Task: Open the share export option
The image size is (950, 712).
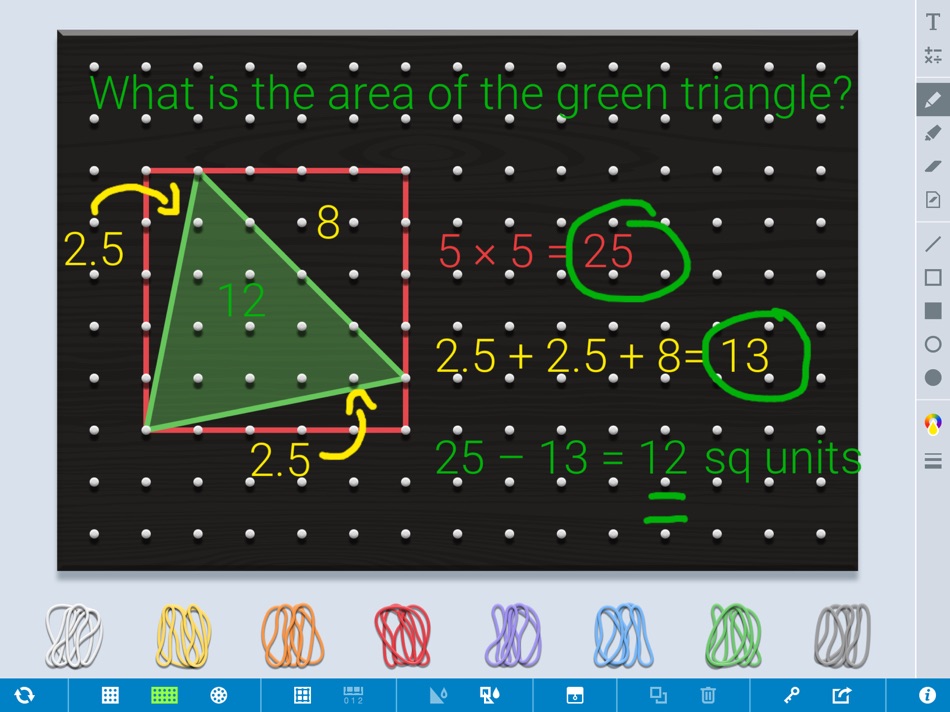Action: pos(842,695)
